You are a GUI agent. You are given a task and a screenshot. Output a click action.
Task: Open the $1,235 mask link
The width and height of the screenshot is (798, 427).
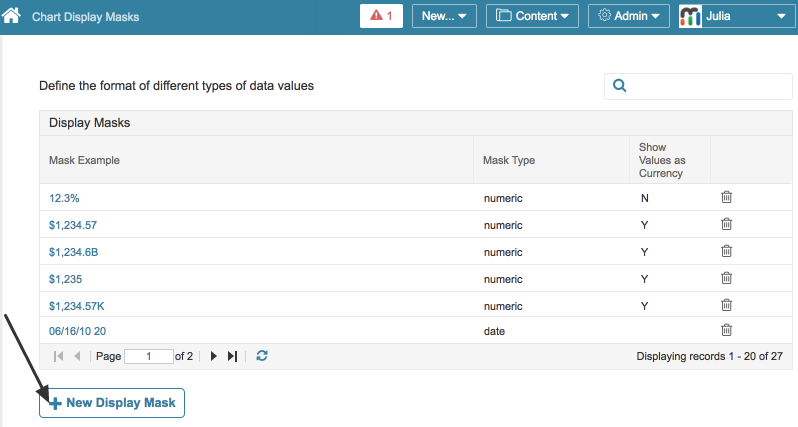pyautogui.click(x=65, y=278)
